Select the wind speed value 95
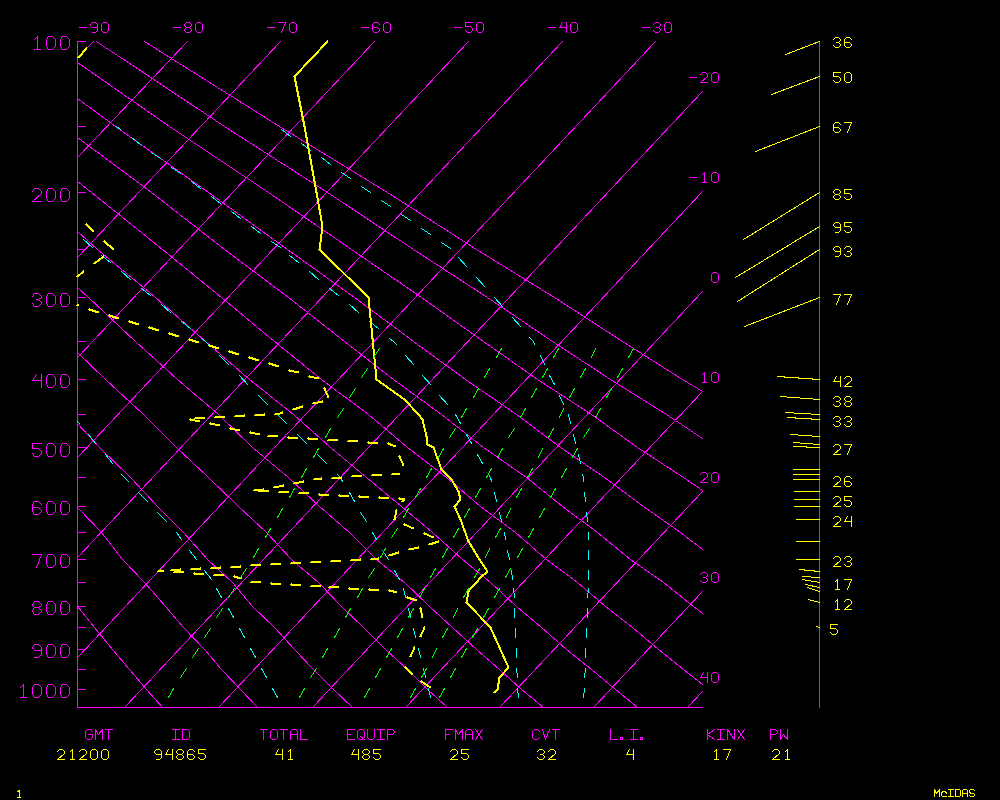 [x=842, y=228]
